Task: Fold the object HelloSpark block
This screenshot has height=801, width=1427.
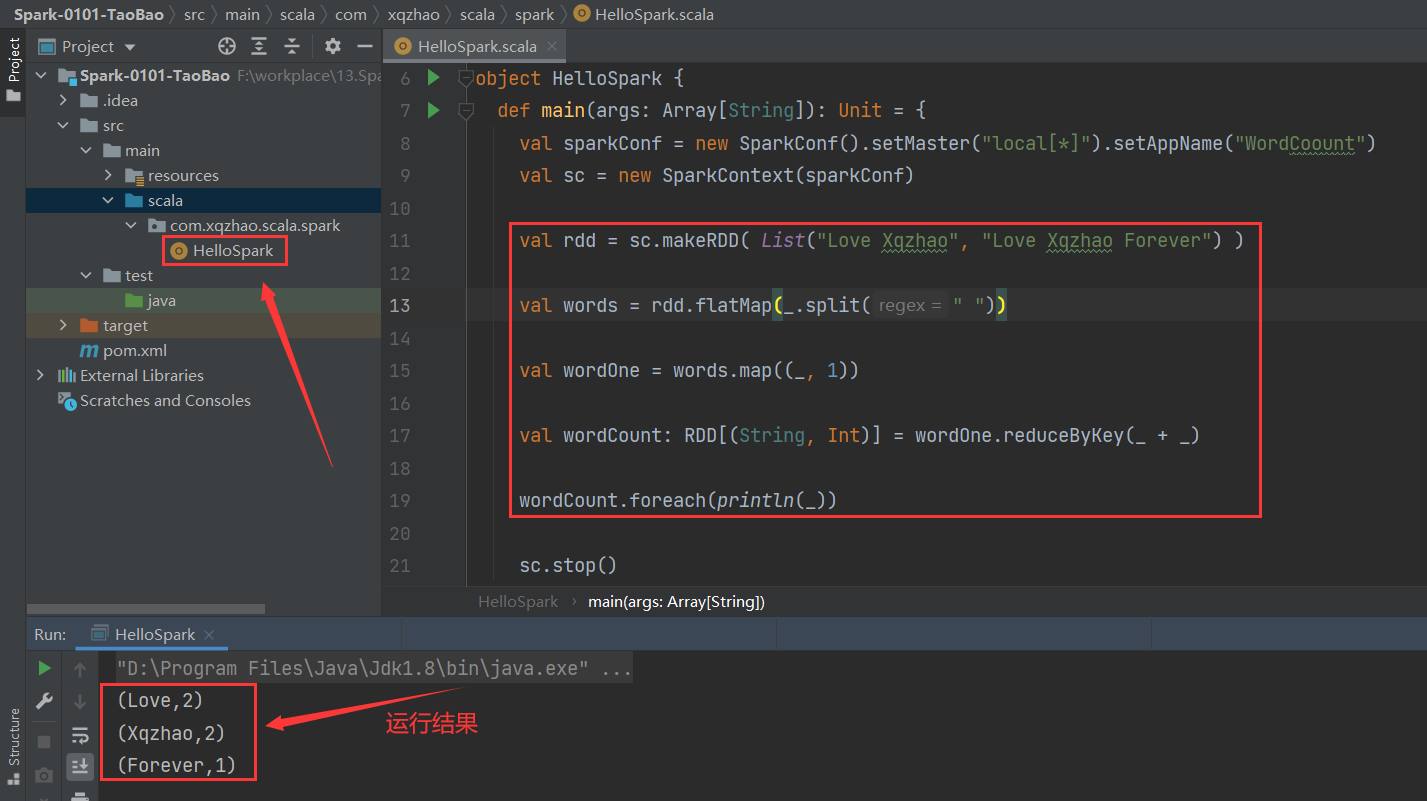Action: 465,78
